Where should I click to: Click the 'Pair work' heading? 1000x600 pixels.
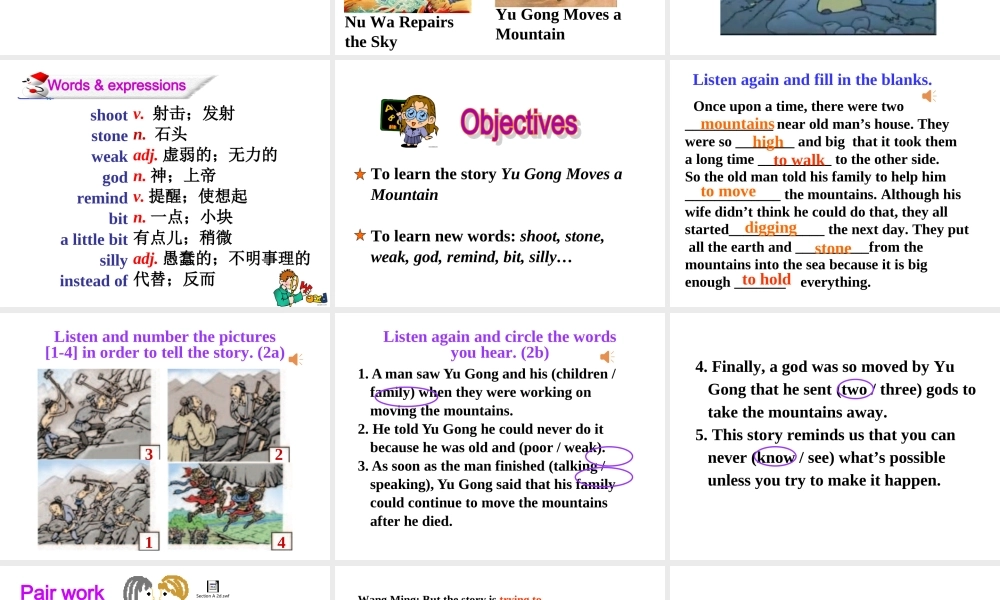pos(62,591)
